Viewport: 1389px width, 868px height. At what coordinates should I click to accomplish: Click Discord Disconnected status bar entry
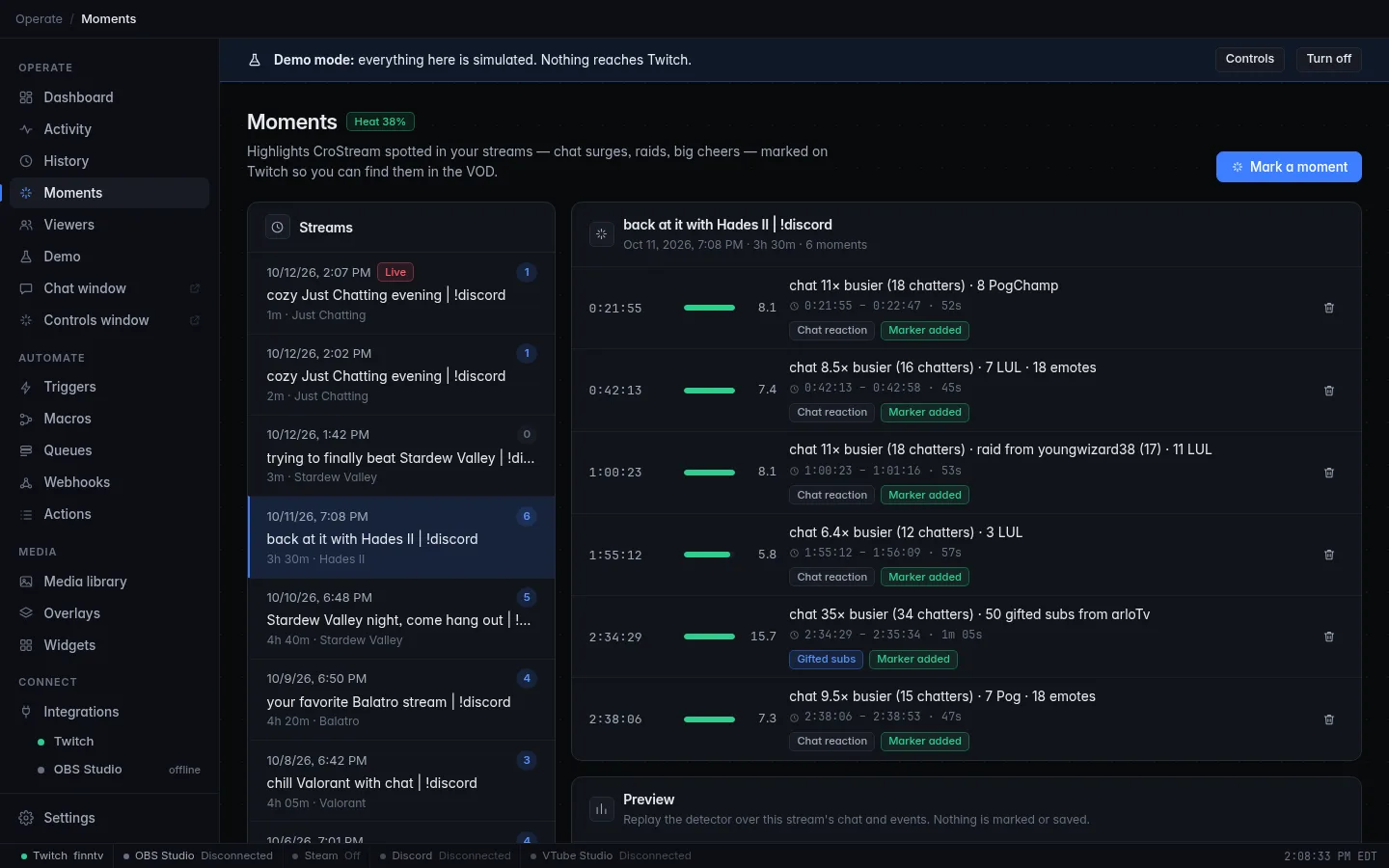[x=446, y=855]
